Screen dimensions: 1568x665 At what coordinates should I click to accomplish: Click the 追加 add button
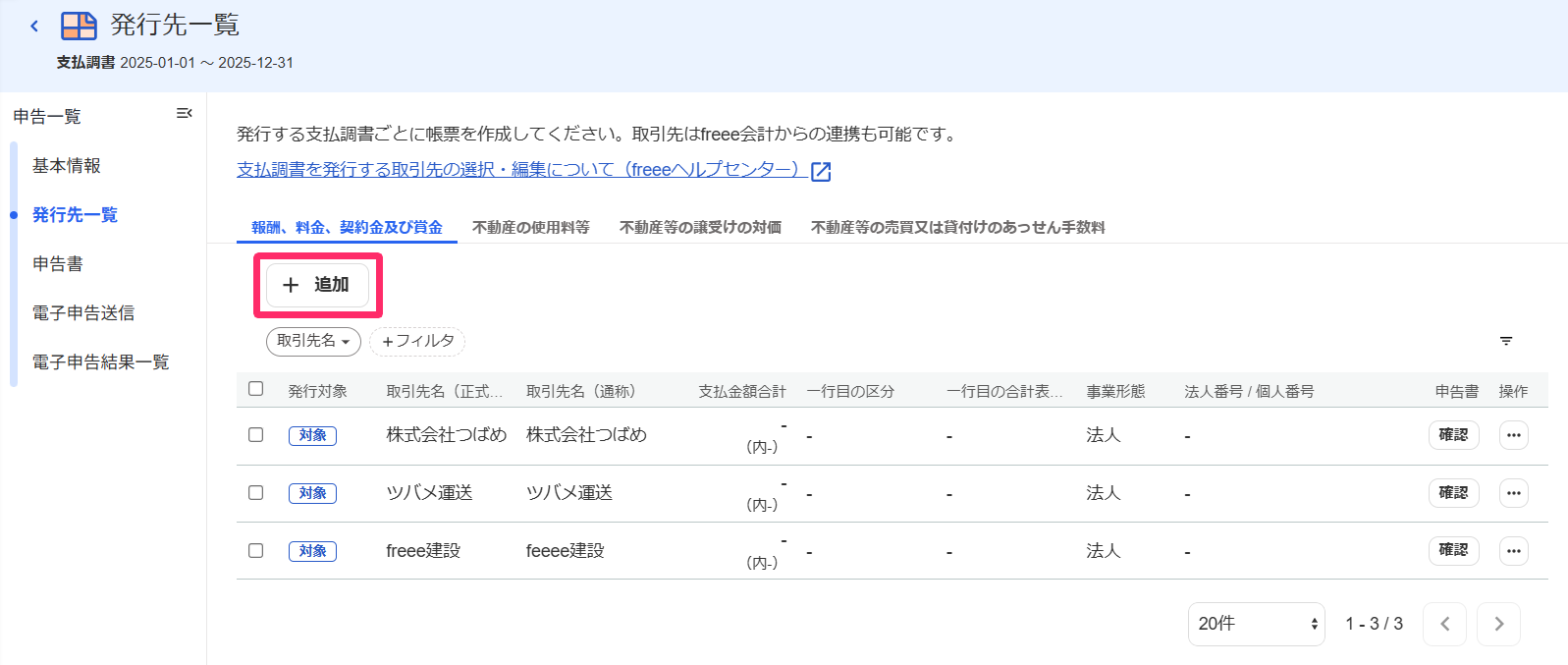318,285
